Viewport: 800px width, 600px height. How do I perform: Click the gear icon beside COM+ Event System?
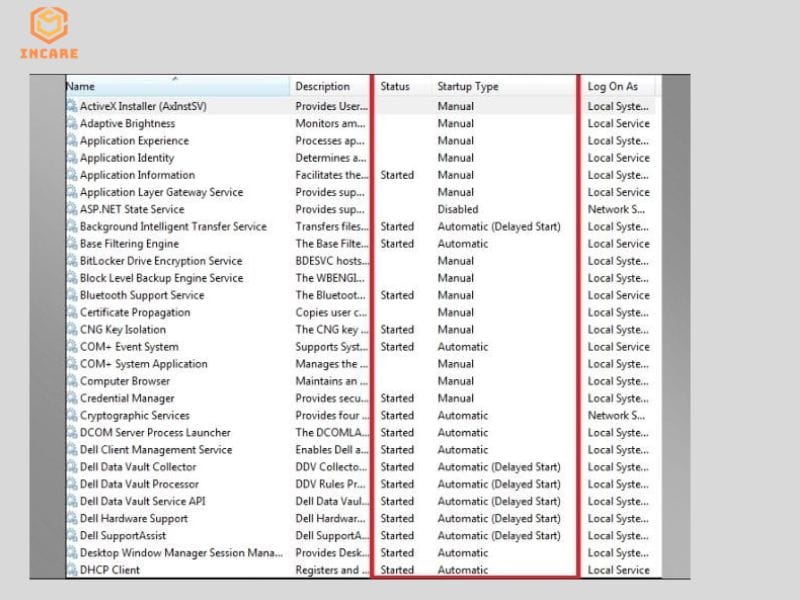pyautogui.click(x=72, y=347)
